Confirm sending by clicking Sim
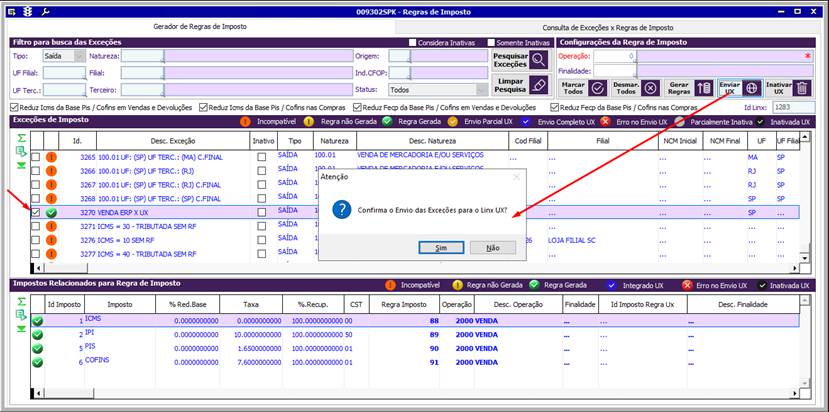829x412 pixels. pyautogui.click(x=441, y=248)
